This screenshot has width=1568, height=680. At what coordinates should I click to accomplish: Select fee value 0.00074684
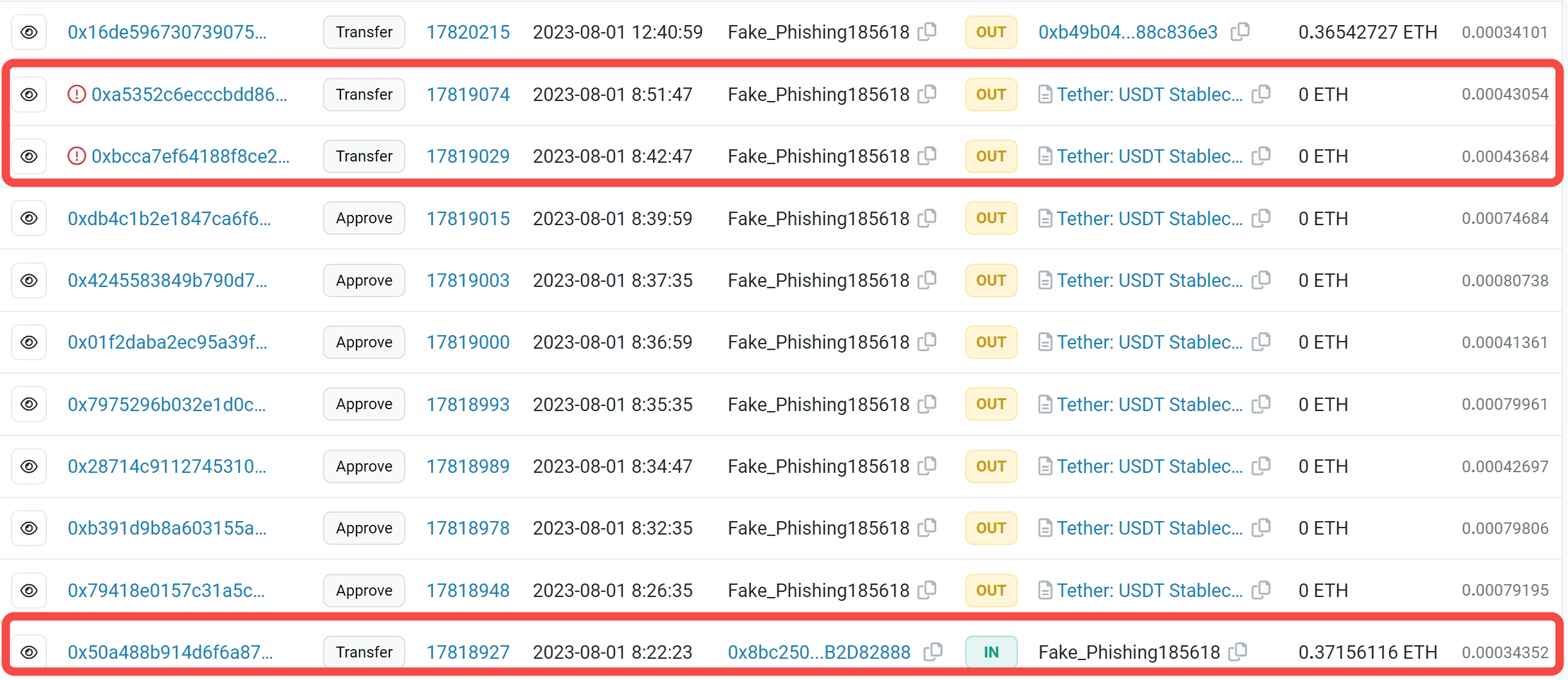[x=1505, y=219]
